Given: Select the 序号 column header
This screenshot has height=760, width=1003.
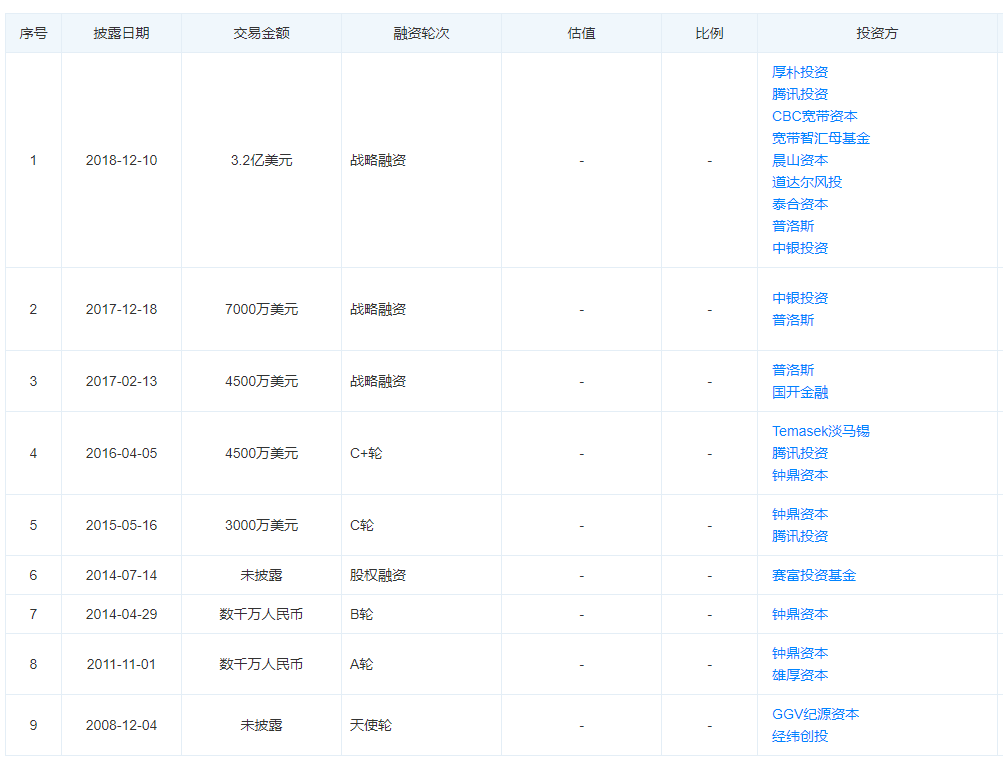Looking at the screenshot, I should (x=33, y=33).
